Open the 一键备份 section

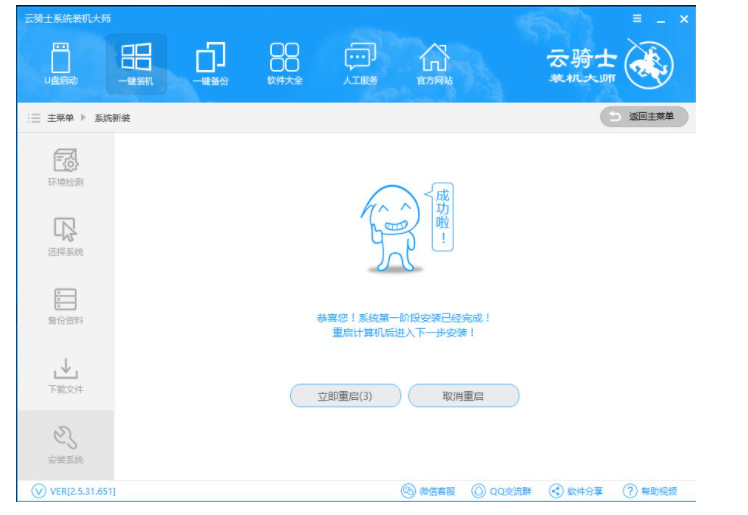pyautogui.click(x=210, y=64)
